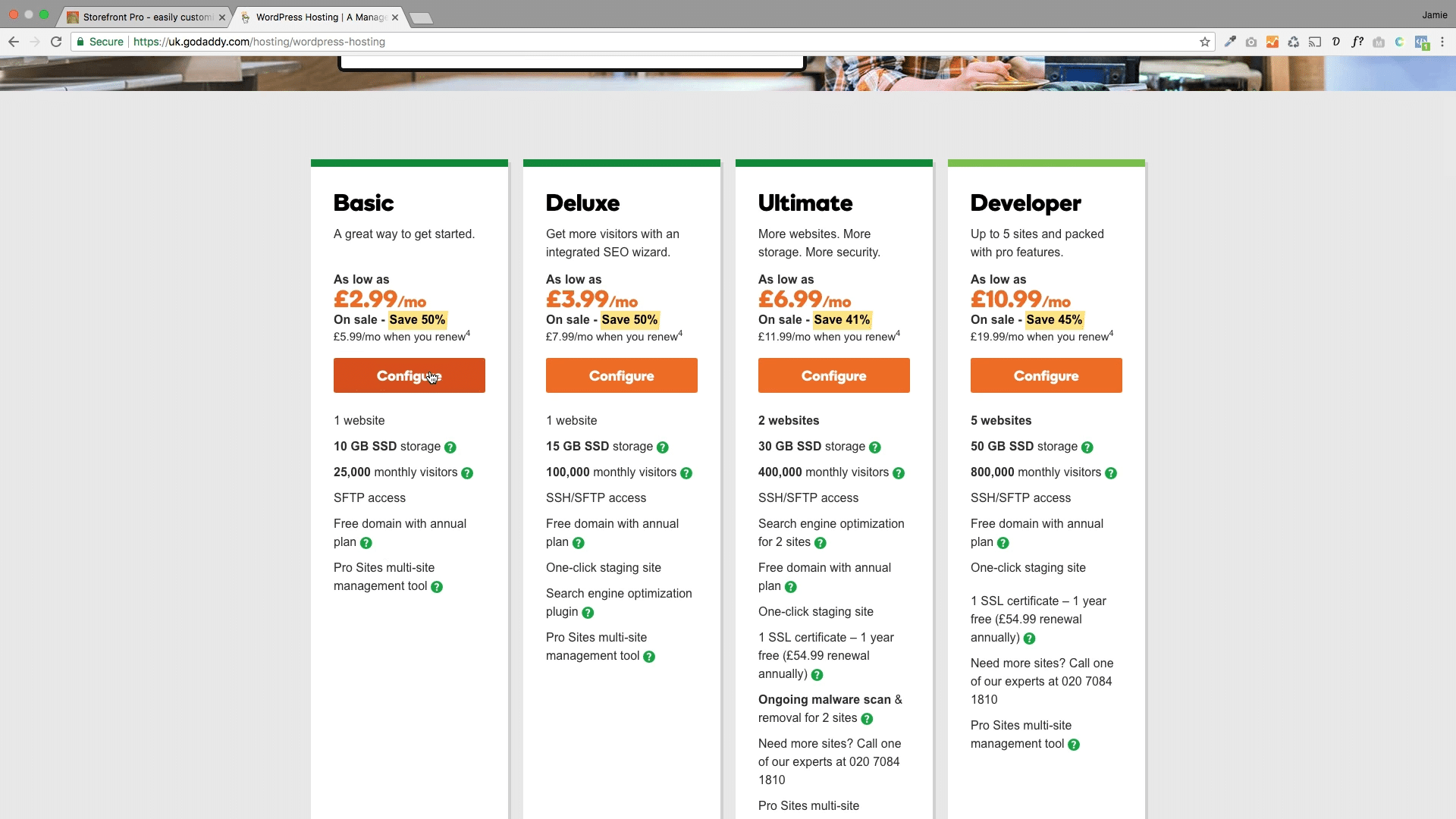Close the WordPress Hosting tab
This screenshot has height=819, width=1456.
click(x=395, y=17)
